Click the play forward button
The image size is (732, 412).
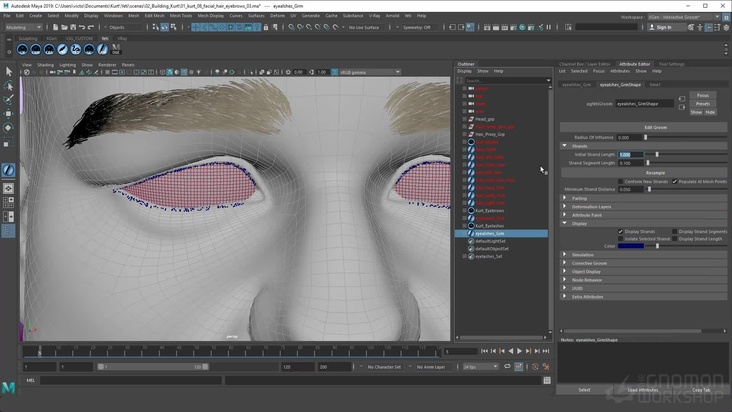(x=519, y=351)
